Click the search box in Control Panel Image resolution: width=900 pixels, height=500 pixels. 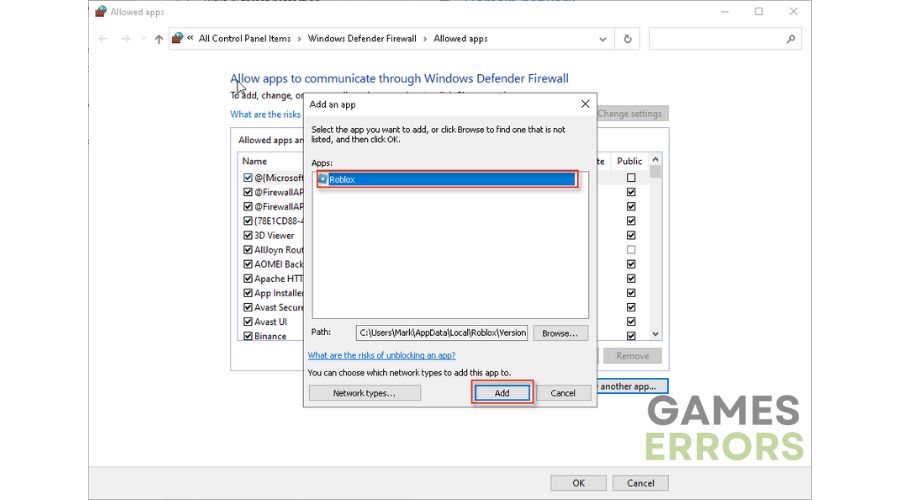tap(717, 38)
